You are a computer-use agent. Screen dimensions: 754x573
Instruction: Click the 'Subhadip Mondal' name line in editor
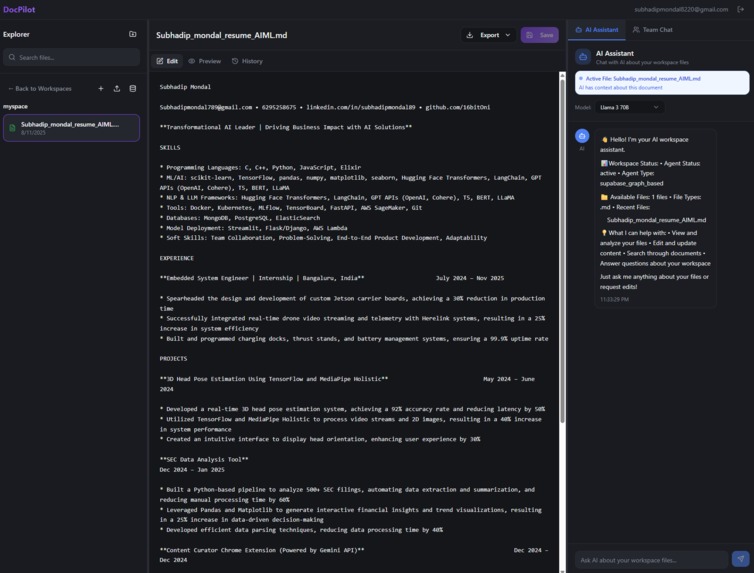185,87
